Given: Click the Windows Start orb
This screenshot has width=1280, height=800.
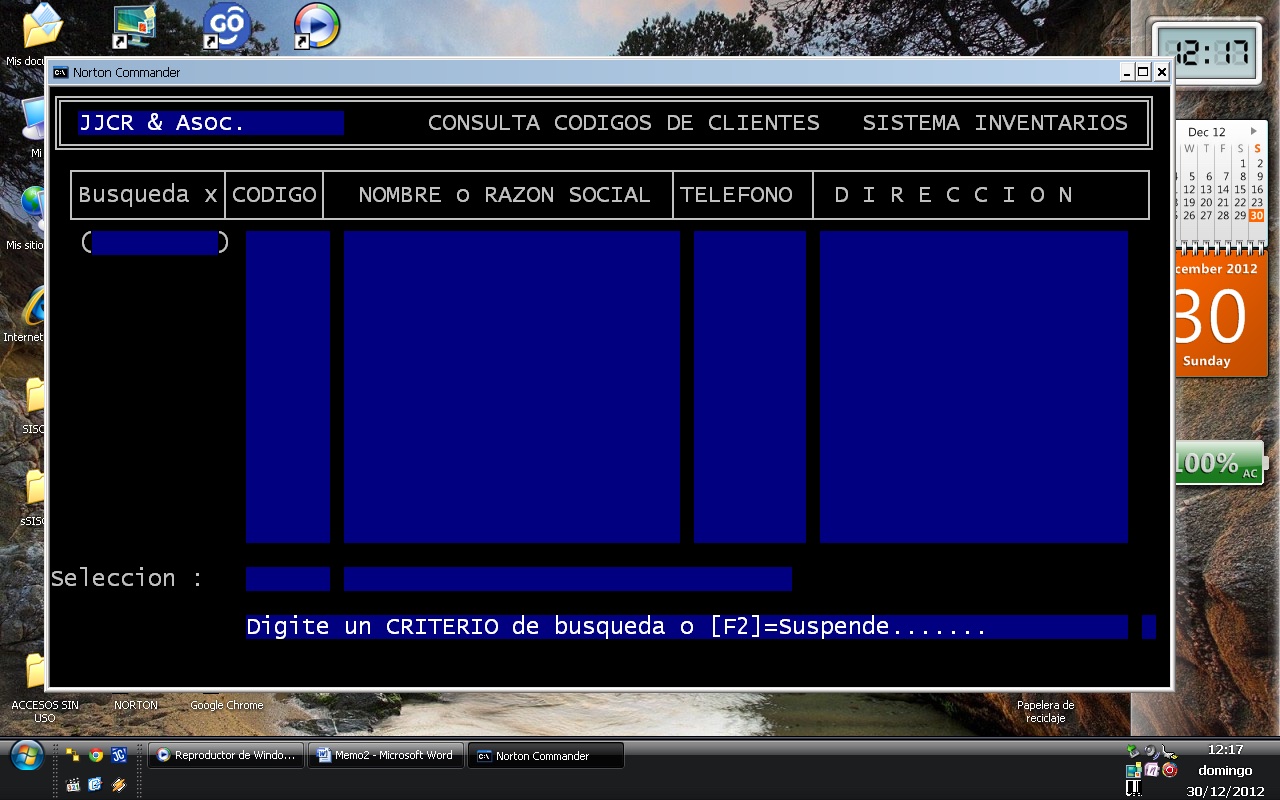Looking at the screenshot, I should click(26, 755).
